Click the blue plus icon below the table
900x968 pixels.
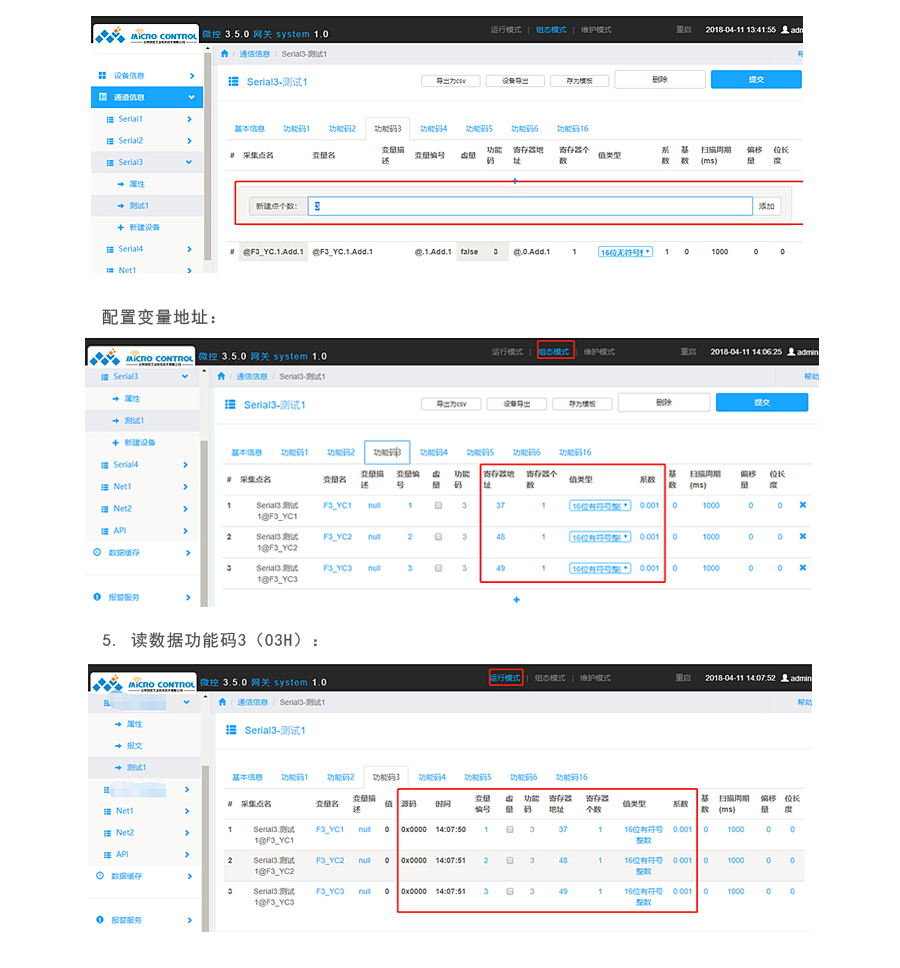point(516,598)
